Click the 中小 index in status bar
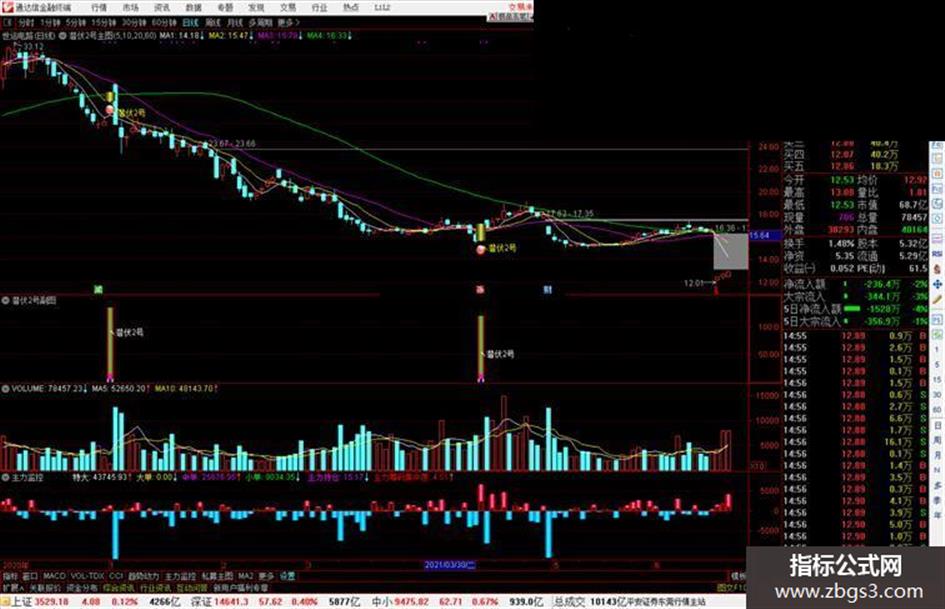 [x=381, y=602]
